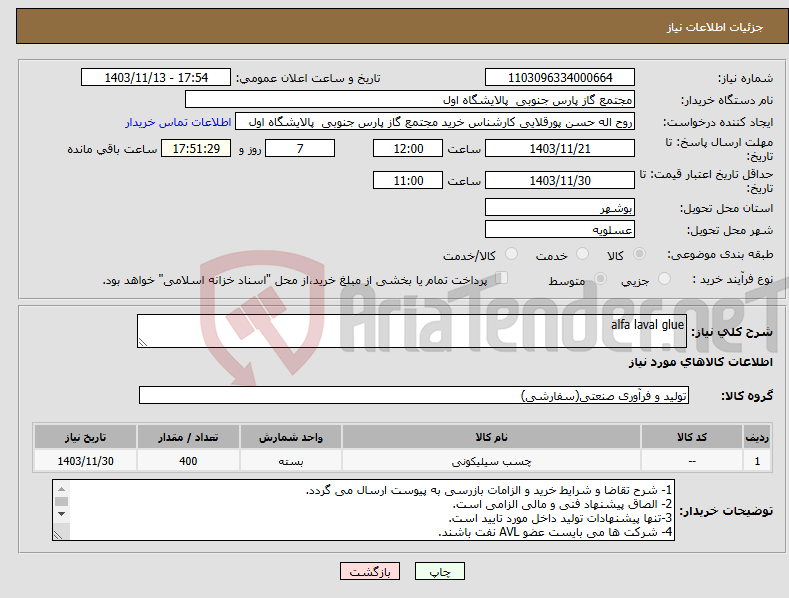Click the quantity cell 400

point(188,461)
